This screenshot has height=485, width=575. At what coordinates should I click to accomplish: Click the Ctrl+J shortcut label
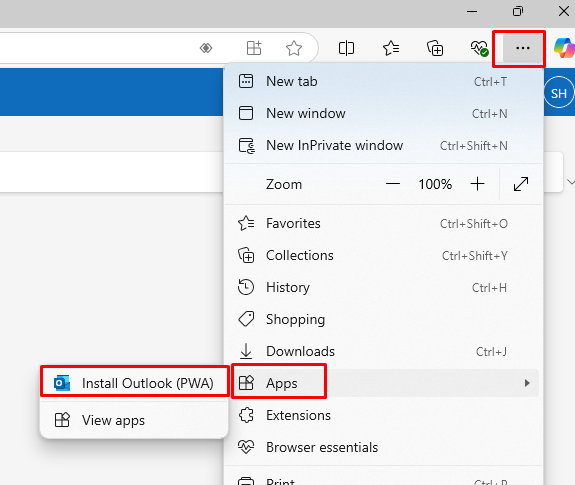[x=491, y=352]
